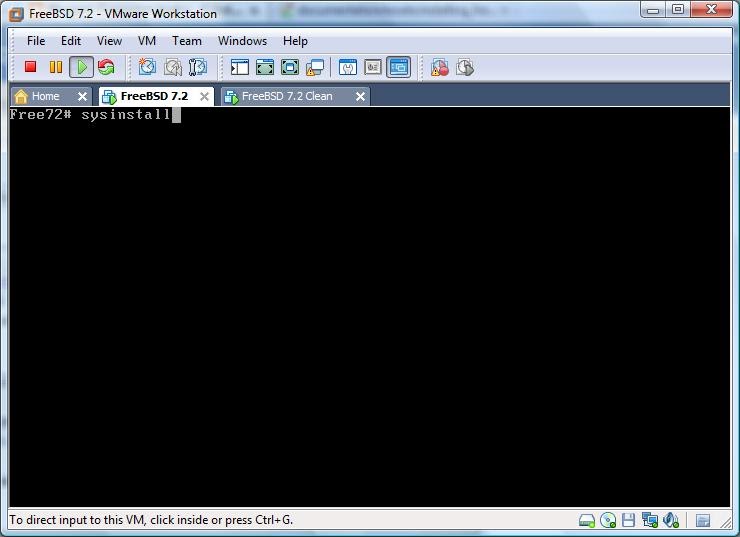Reset the VM with the red-green arrows icon
The width and height of the screenshot is (740, 537).
(x=107, y=67)
